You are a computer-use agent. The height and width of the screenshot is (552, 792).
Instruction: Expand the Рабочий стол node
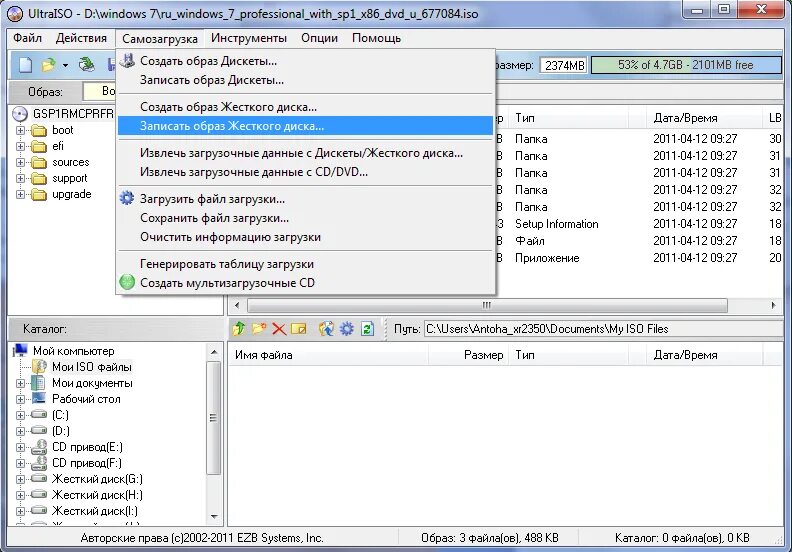click(20, 399)
